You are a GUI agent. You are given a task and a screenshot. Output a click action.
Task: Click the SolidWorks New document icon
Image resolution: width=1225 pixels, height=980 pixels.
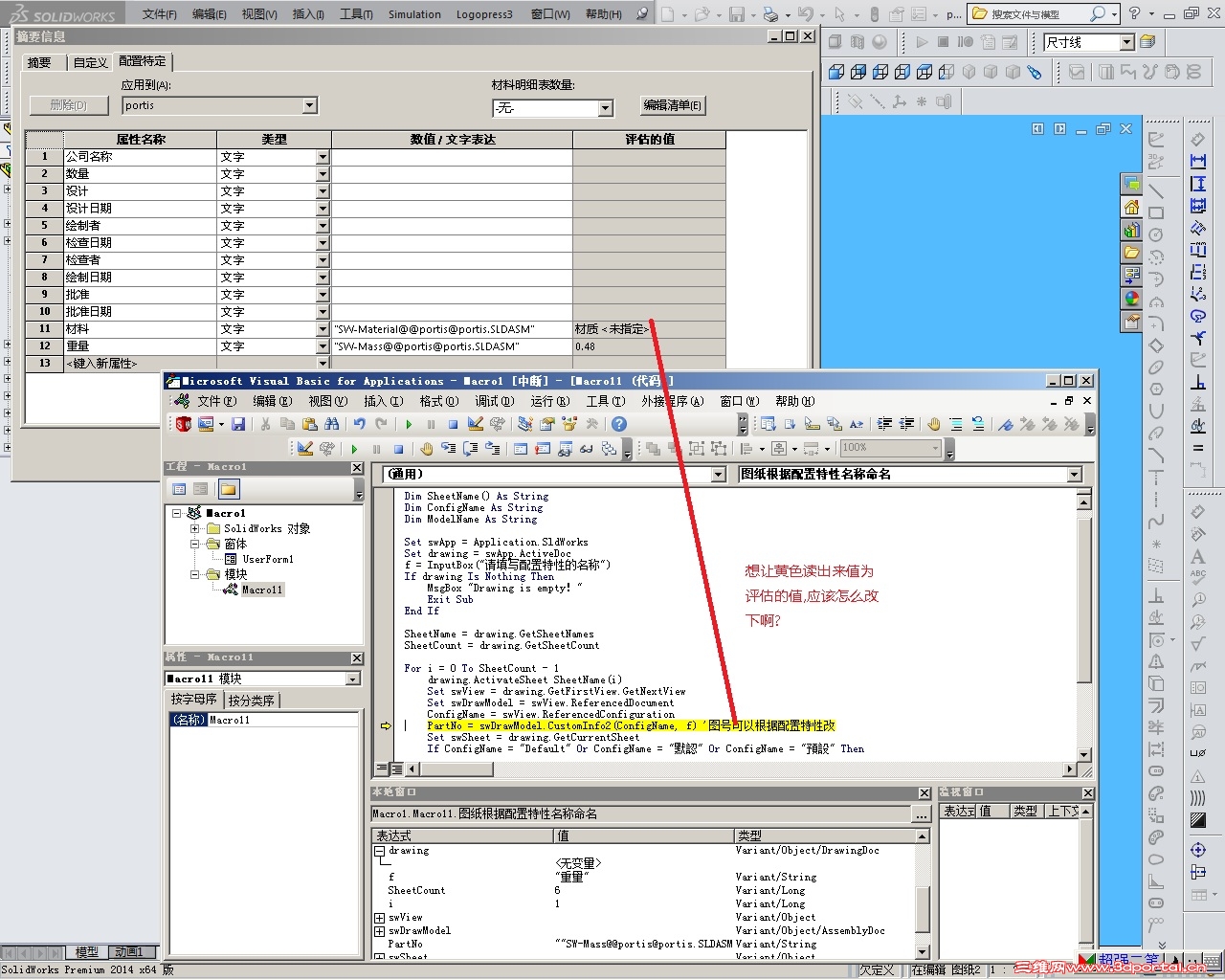pos(667,14)
